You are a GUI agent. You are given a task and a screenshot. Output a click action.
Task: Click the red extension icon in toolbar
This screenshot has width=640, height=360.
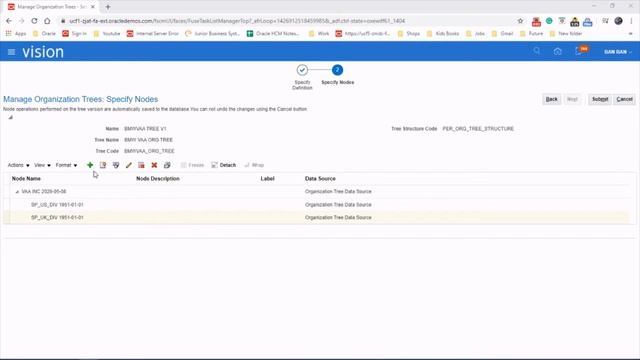click(x=536, y=21)
